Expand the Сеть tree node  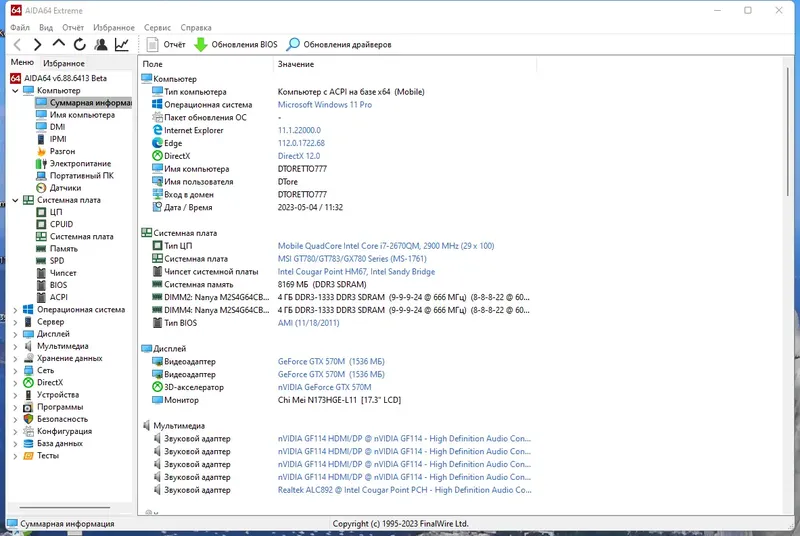15,371
